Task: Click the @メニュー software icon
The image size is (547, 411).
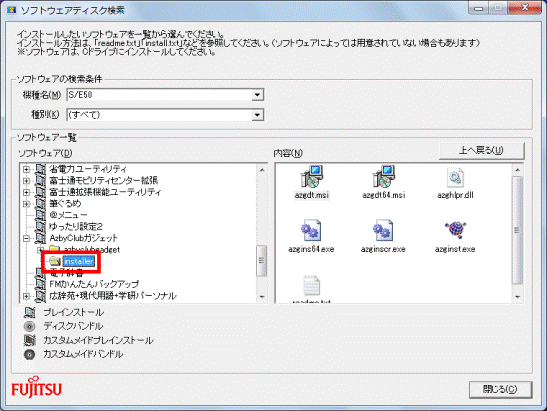Action: click(x=40, y=215)
